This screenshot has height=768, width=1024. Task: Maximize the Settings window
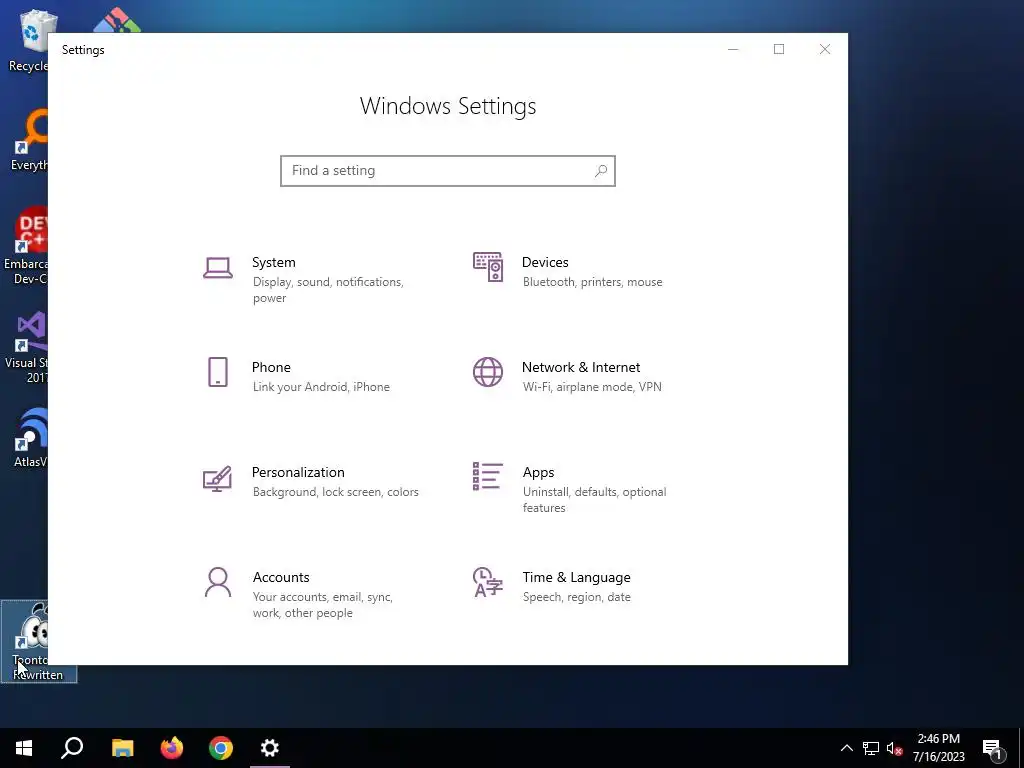coord(778,50)
